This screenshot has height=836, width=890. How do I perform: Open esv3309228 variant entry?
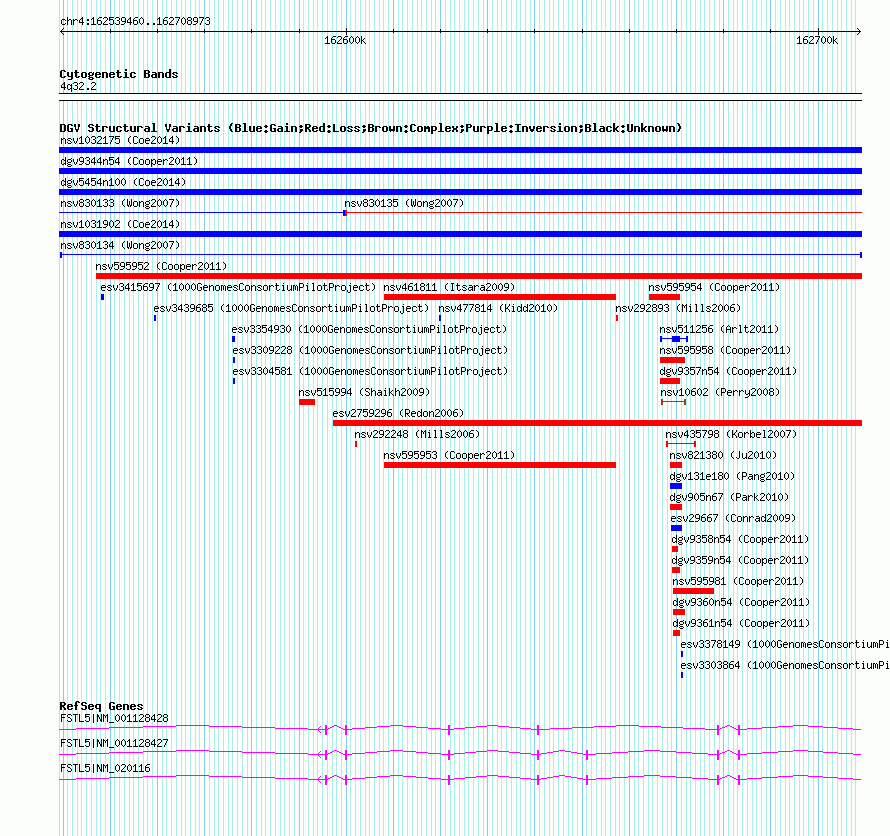point(370,350)
